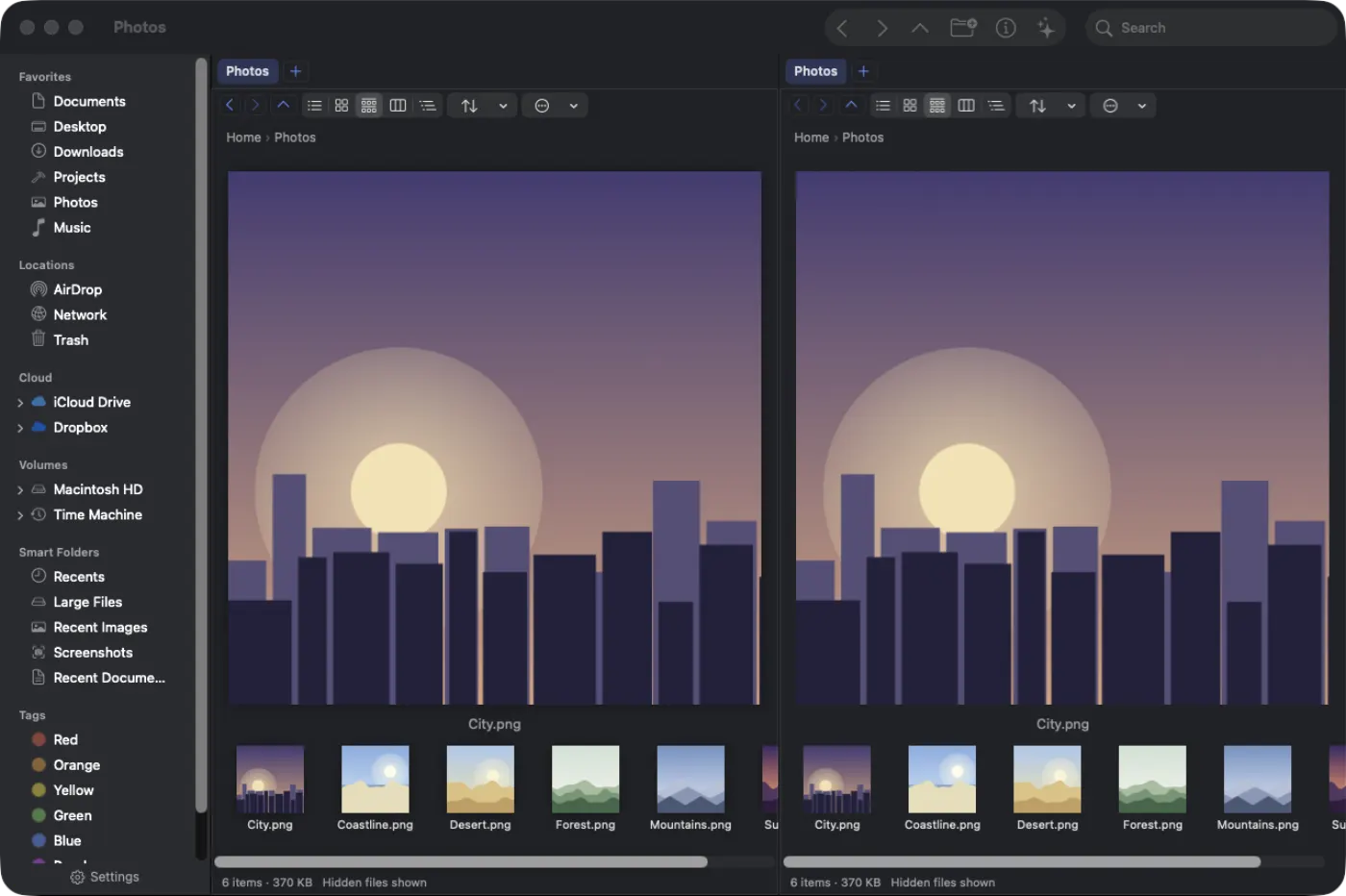Viewport: 1346px width, 896px height.
Task: Expand Dropbox in sidebar
Action: 20,428
